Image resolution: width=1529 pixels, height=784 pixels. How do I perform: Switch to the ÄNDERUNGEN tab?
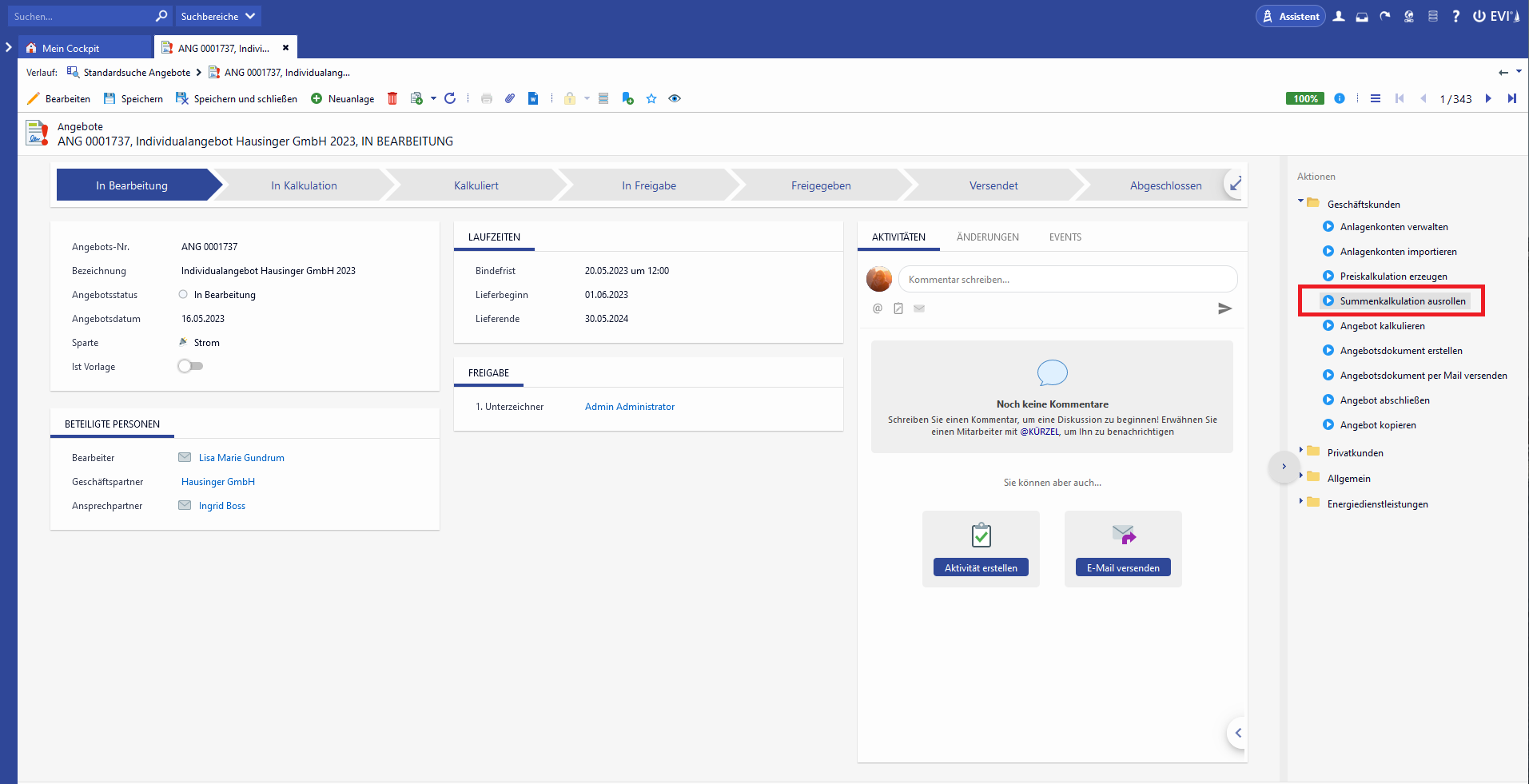click(987, 237)
